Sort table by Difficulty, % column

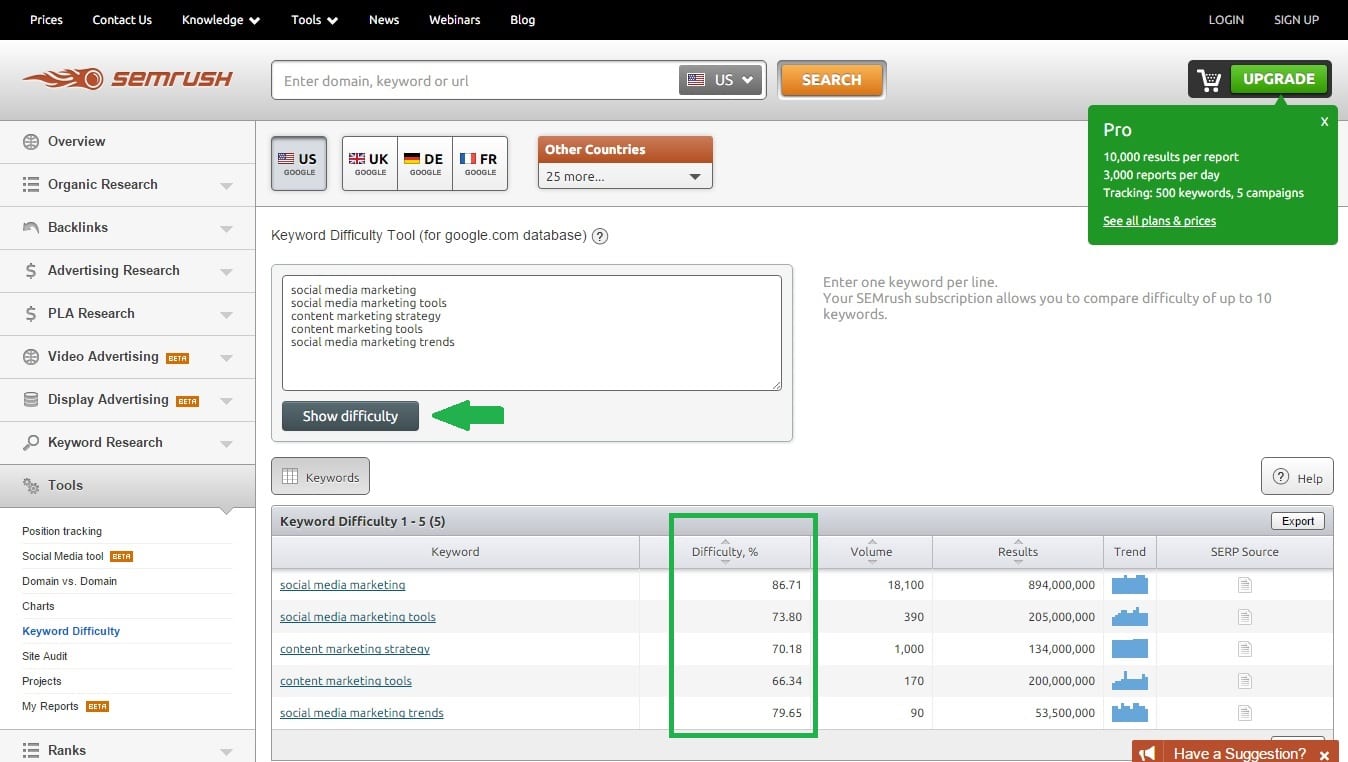725,552
